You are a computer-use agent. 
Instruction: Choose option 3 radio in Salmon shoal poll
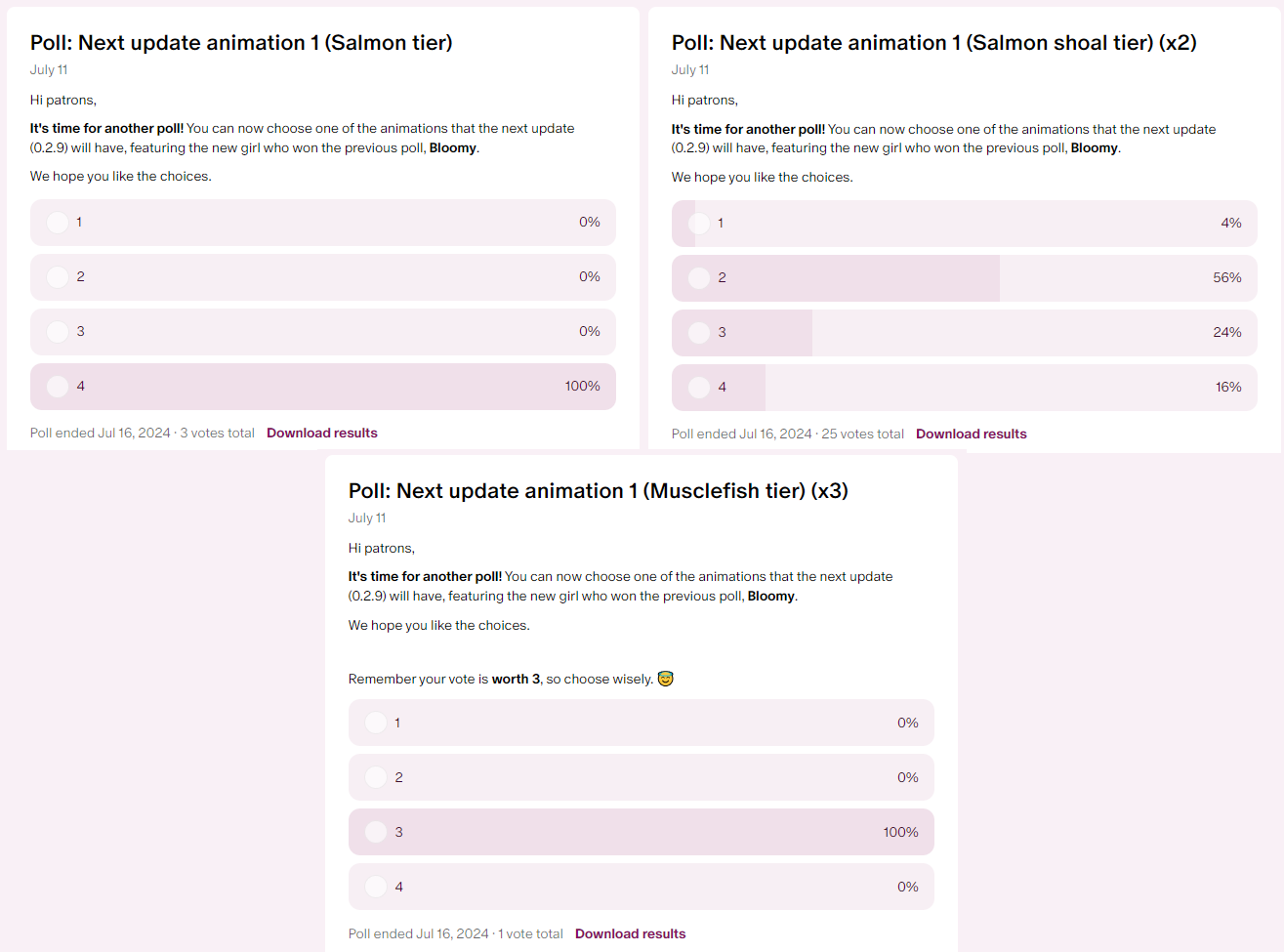(x=699, y=333)
